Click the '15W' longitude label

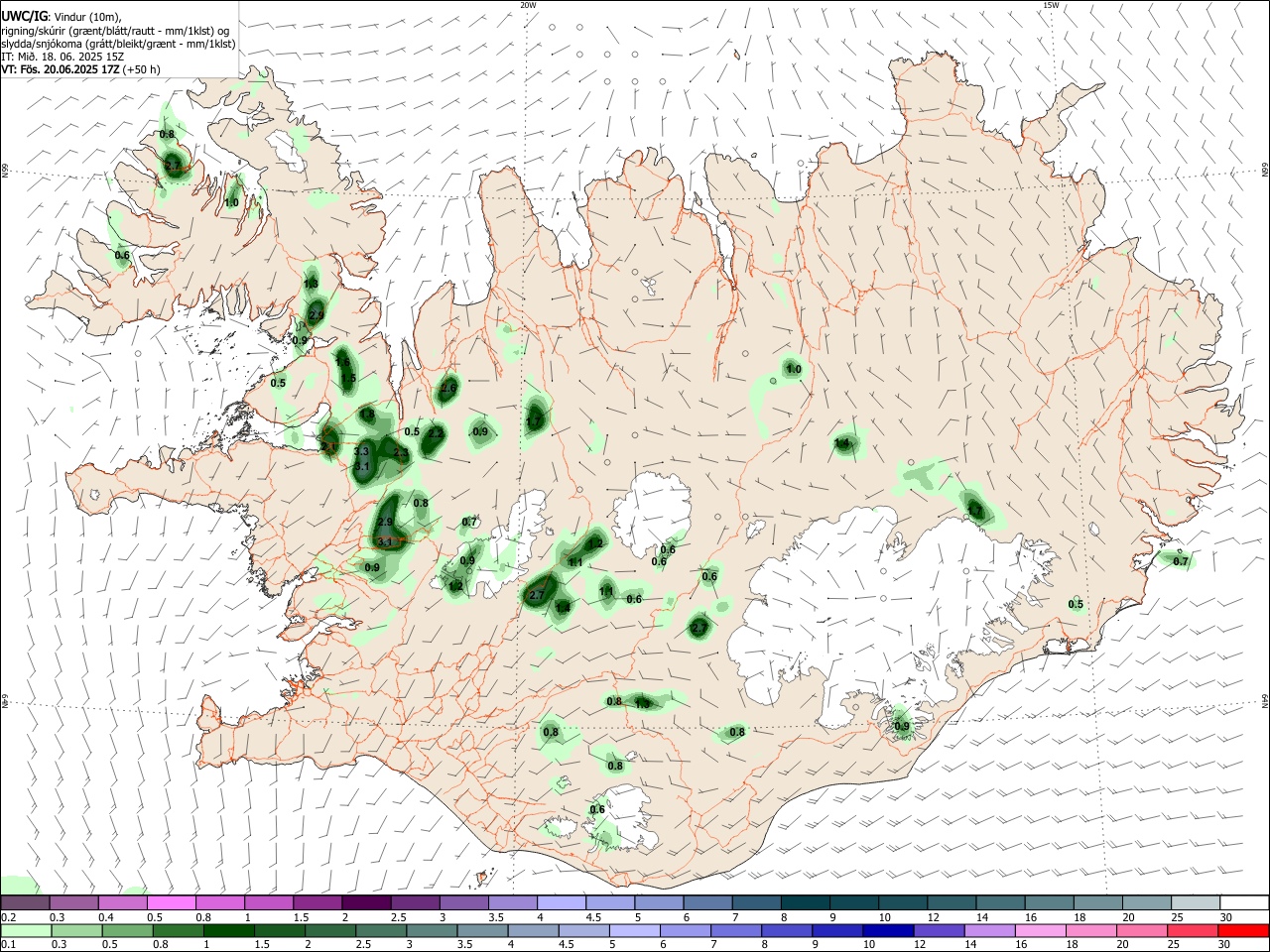point(1051,5)
